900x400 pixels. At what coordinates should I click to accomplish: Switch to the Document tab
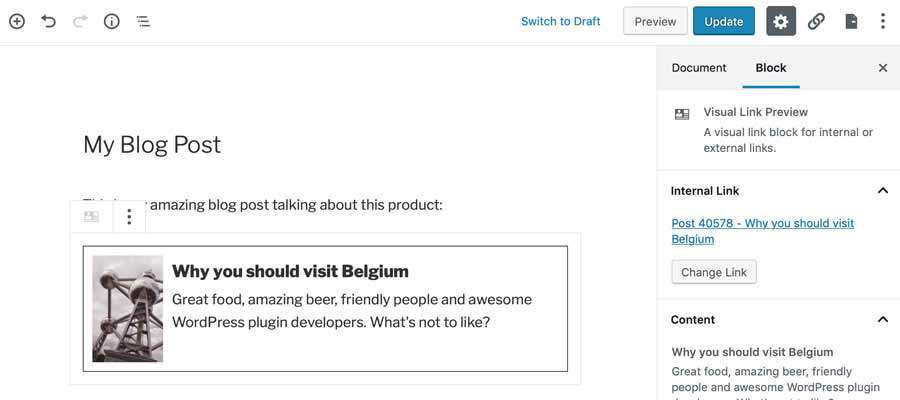click(x=699, y=68)
